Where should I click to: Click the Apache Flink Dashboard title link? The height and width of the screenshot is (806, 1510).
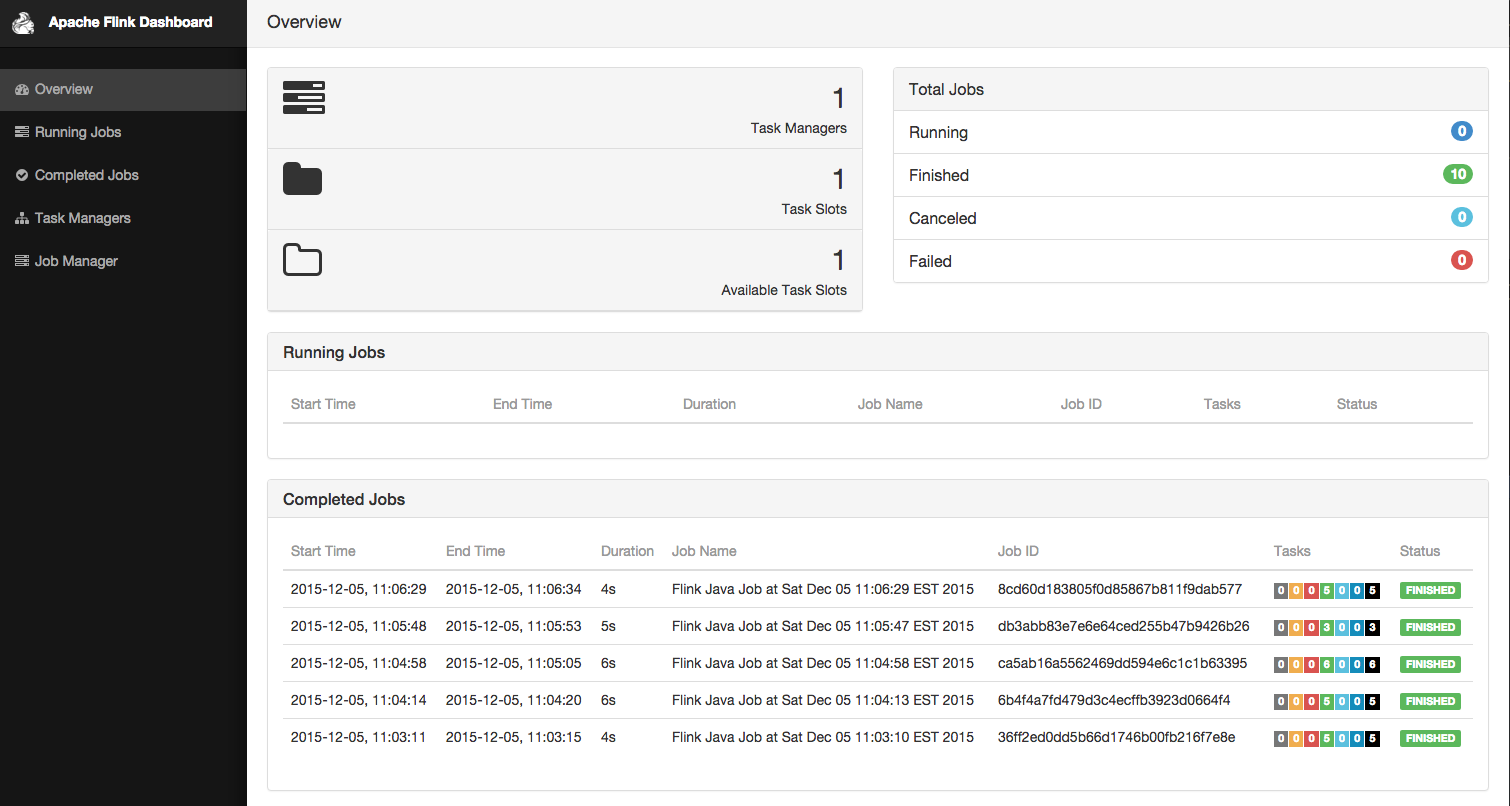[130, 22]
